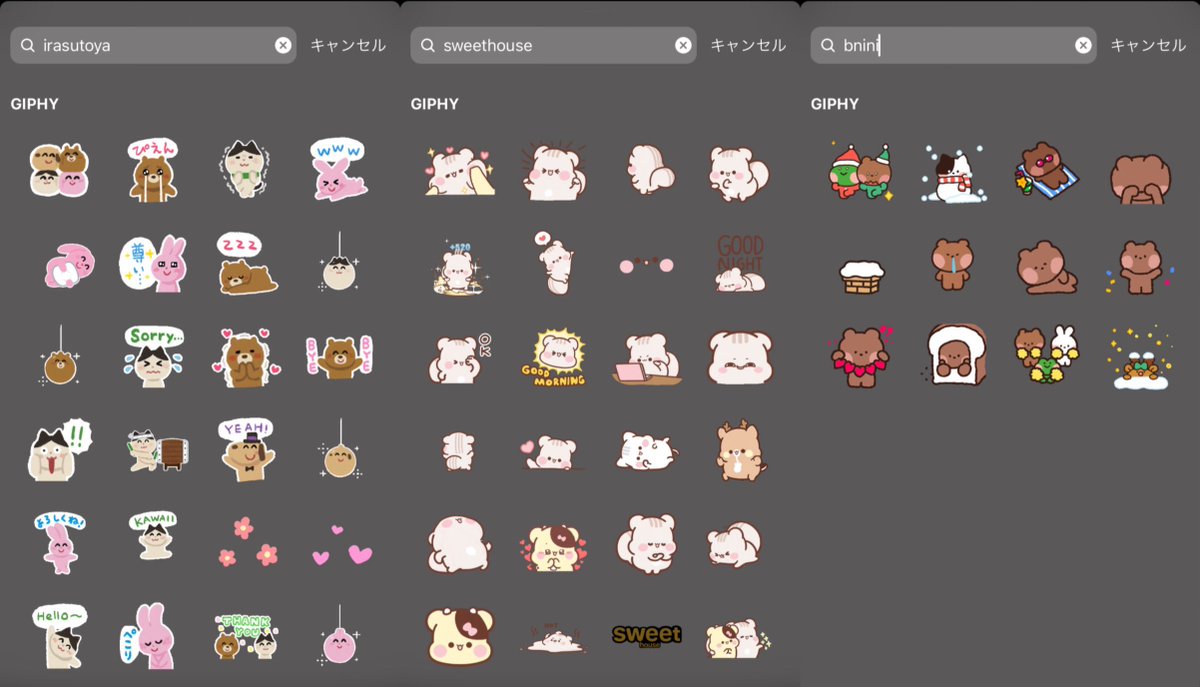The image size is (1200, 687).
Task: Choose the bears in Santa hats sticker
Action: 860,171
